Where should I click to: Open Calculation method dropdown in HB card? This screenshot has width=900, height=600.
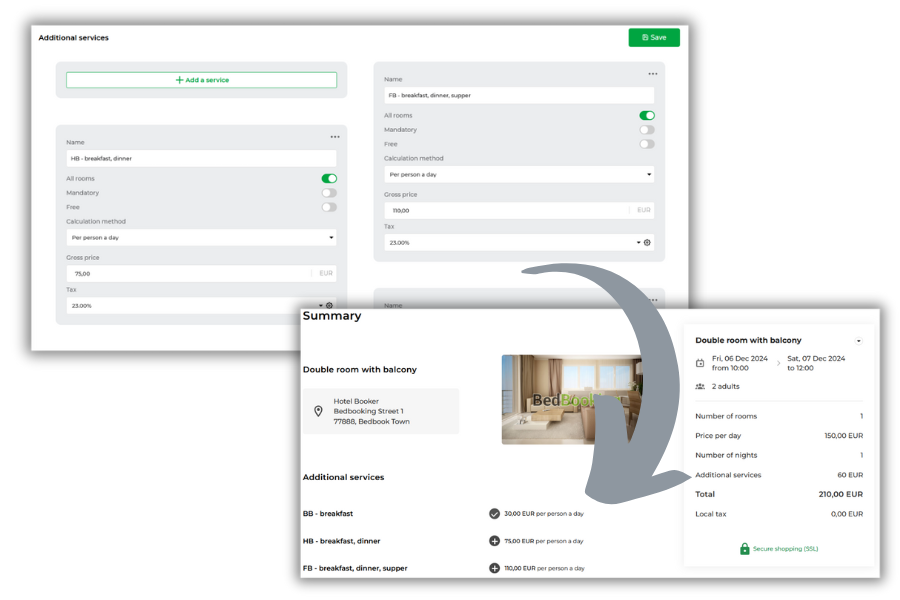[x=201, y=238]
